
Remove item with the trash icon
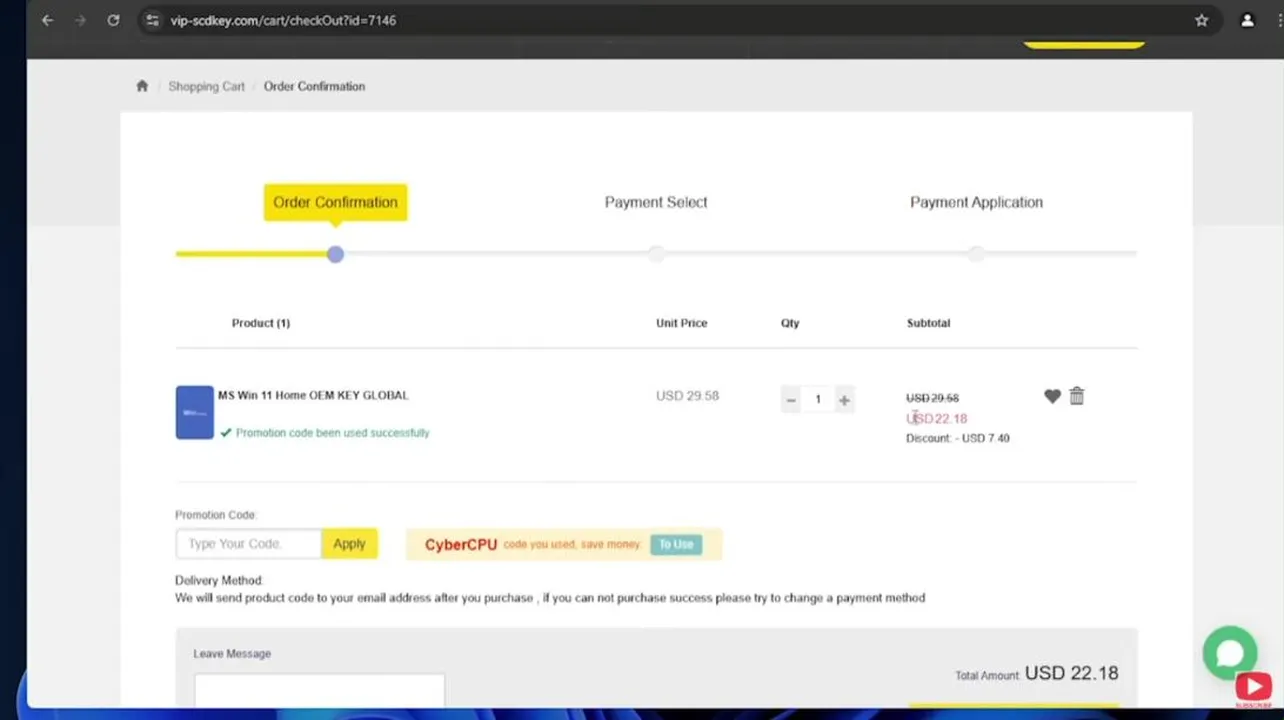1077,396
